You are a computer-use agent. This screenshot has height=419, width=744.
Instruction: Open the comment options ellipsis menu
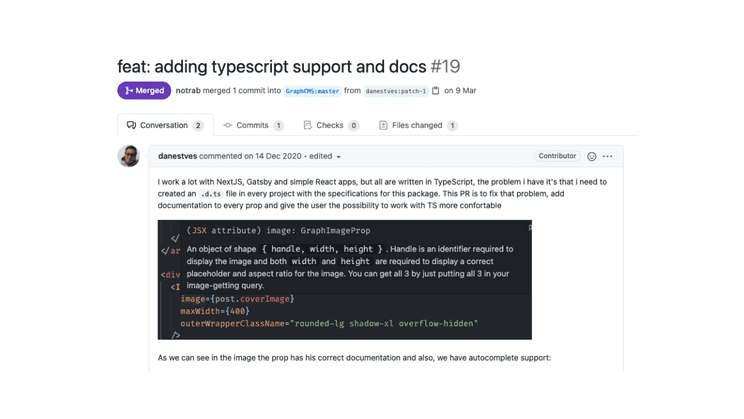tap(608, 156)
